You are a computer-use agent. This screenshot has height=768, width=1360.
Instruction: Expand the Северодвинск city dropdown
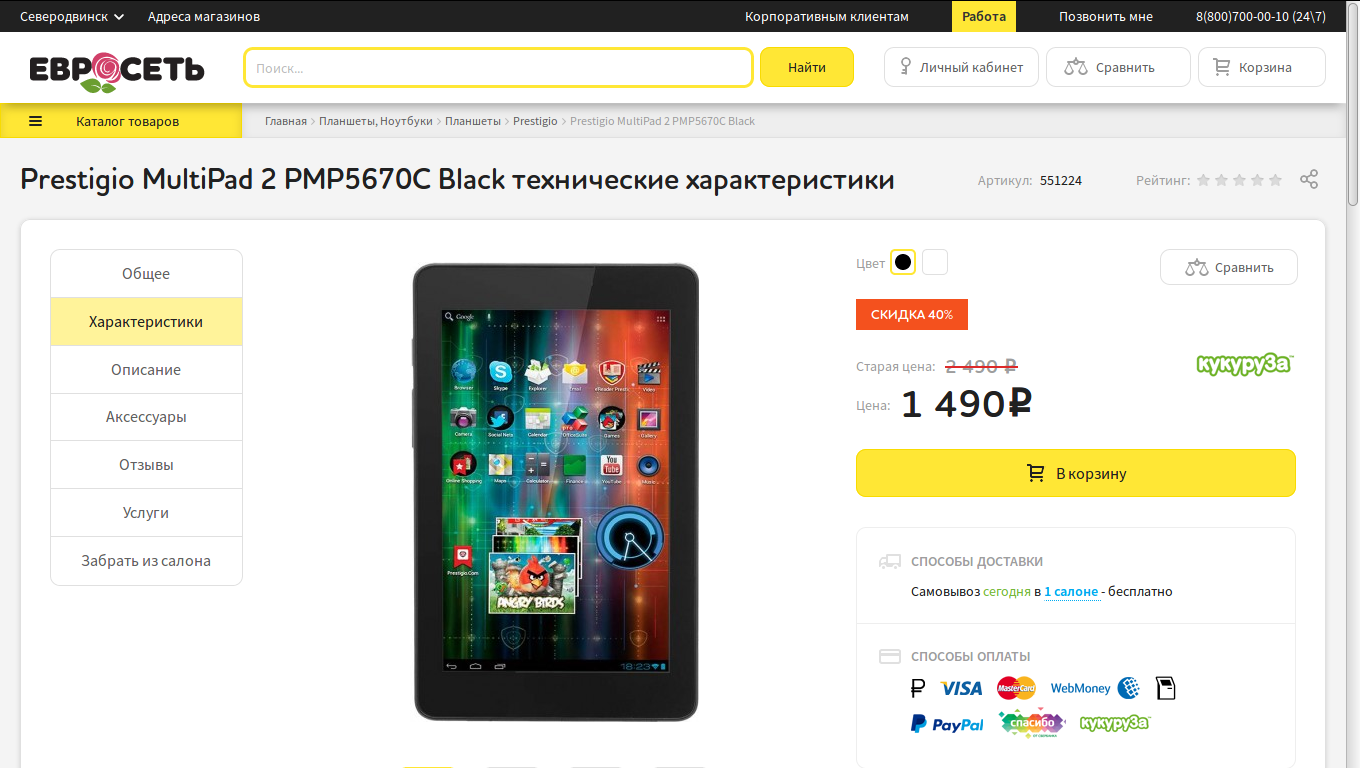72,16
